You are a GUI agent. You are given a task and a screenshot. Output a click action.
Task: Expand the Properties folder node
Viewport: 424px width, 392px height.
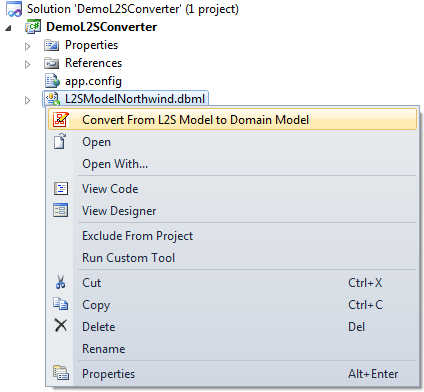tap(27, 46)
